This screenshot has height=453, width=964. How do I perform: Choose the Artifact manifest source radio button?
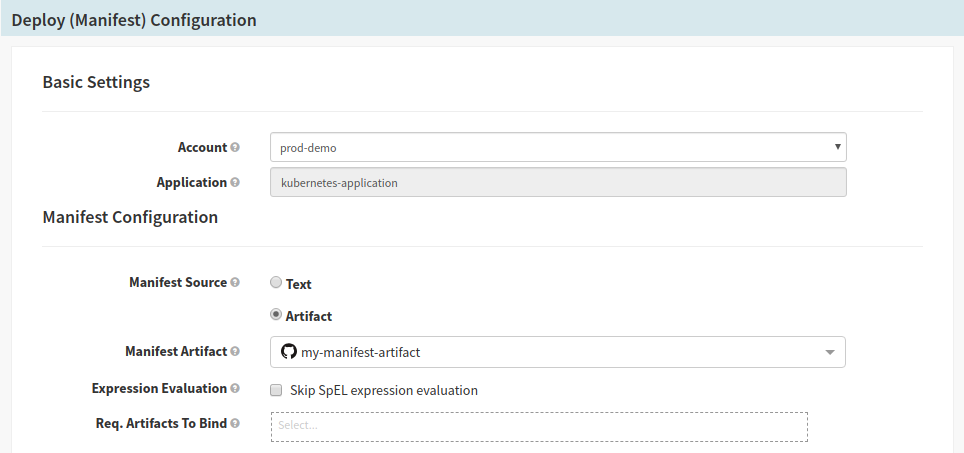pos(276,315)
